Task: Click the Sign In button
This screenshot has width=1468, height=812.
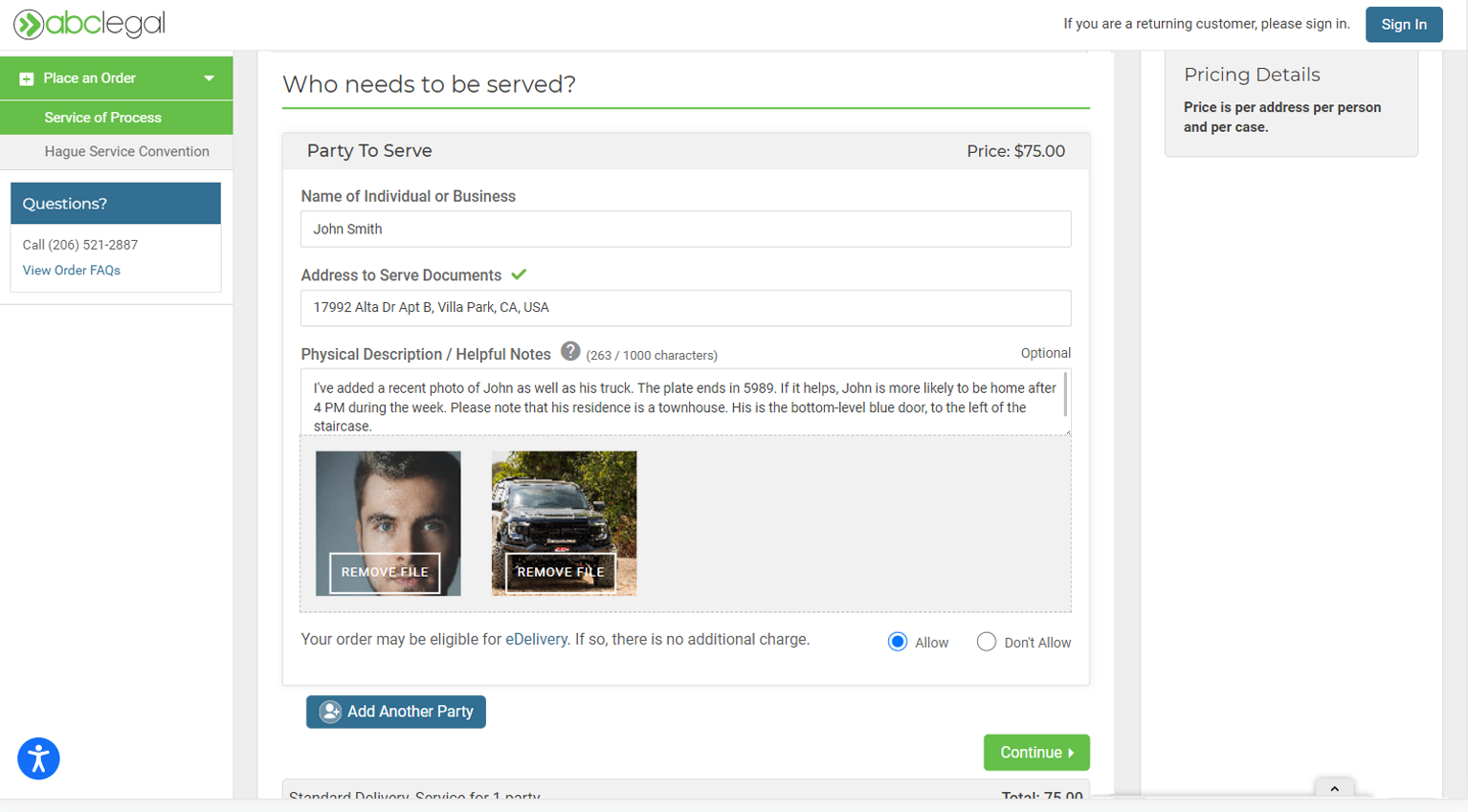Action: (x=1403, y=25)
